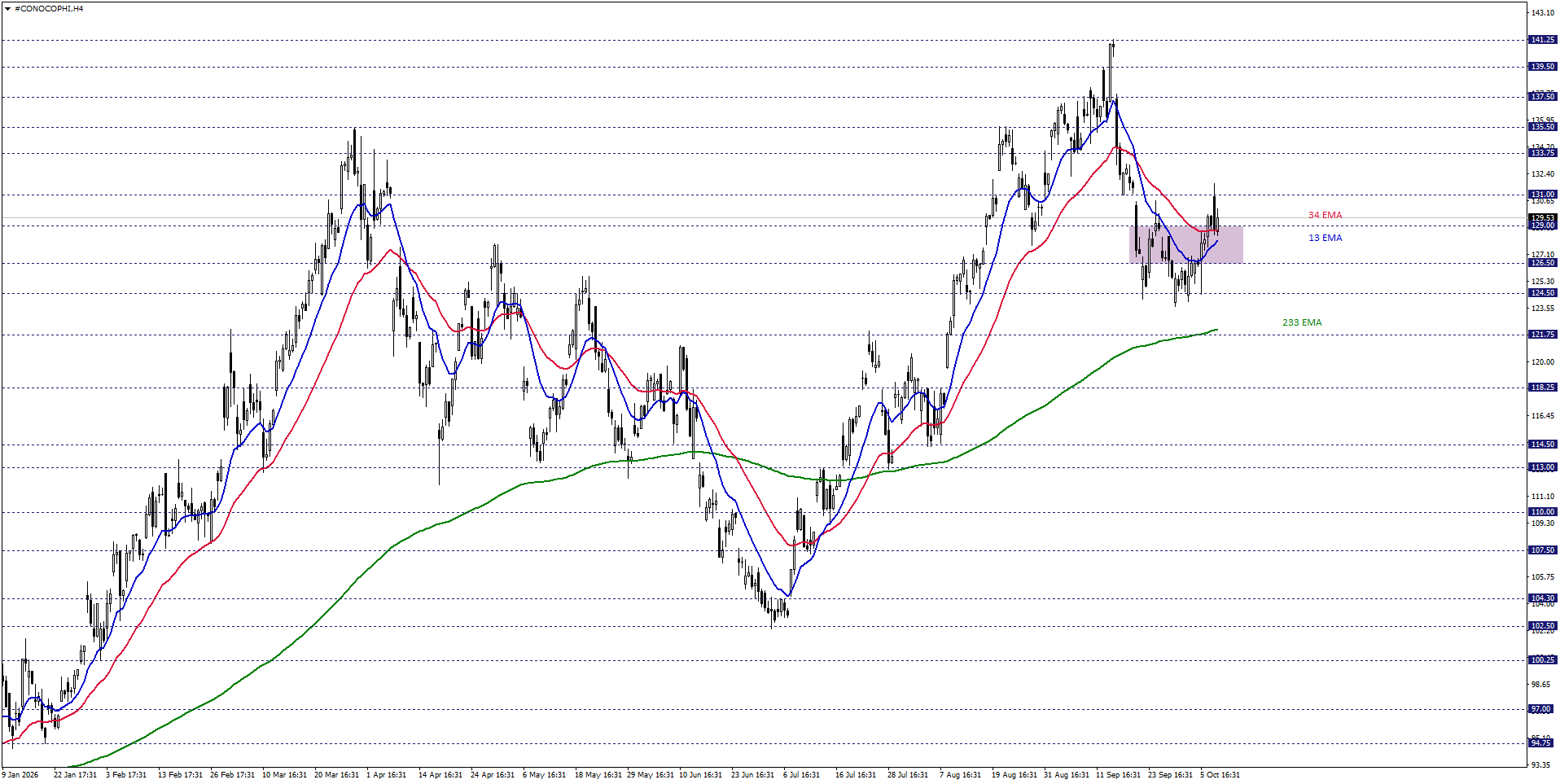1560x784 pixels.
Task: Click the 114.50 price level label
Action: (x=1543, y=445)
